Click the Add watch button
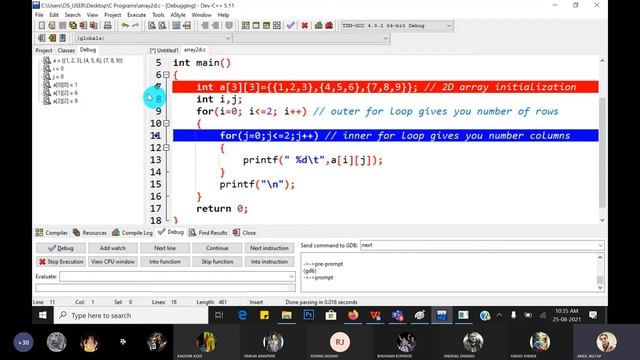Image resolution: width=640 pixels, height=360 pixels. [x=113, y=248]
